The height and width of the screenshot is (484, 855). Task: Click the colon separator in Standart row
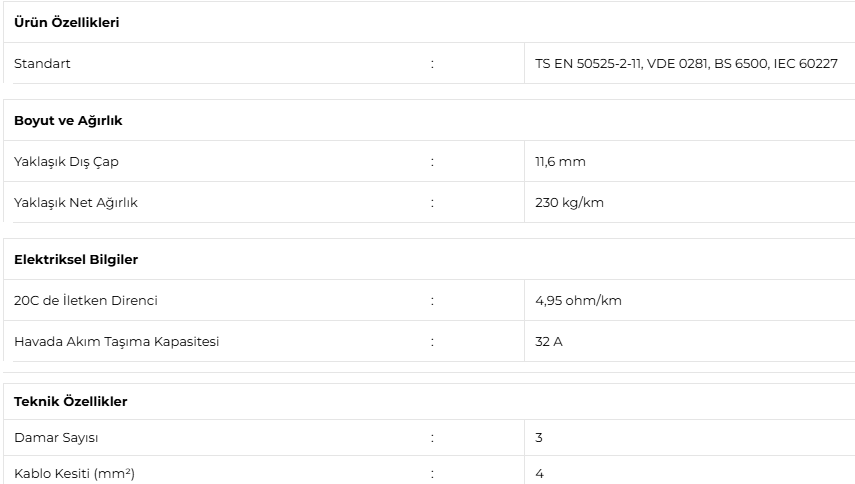coord(432,64)
